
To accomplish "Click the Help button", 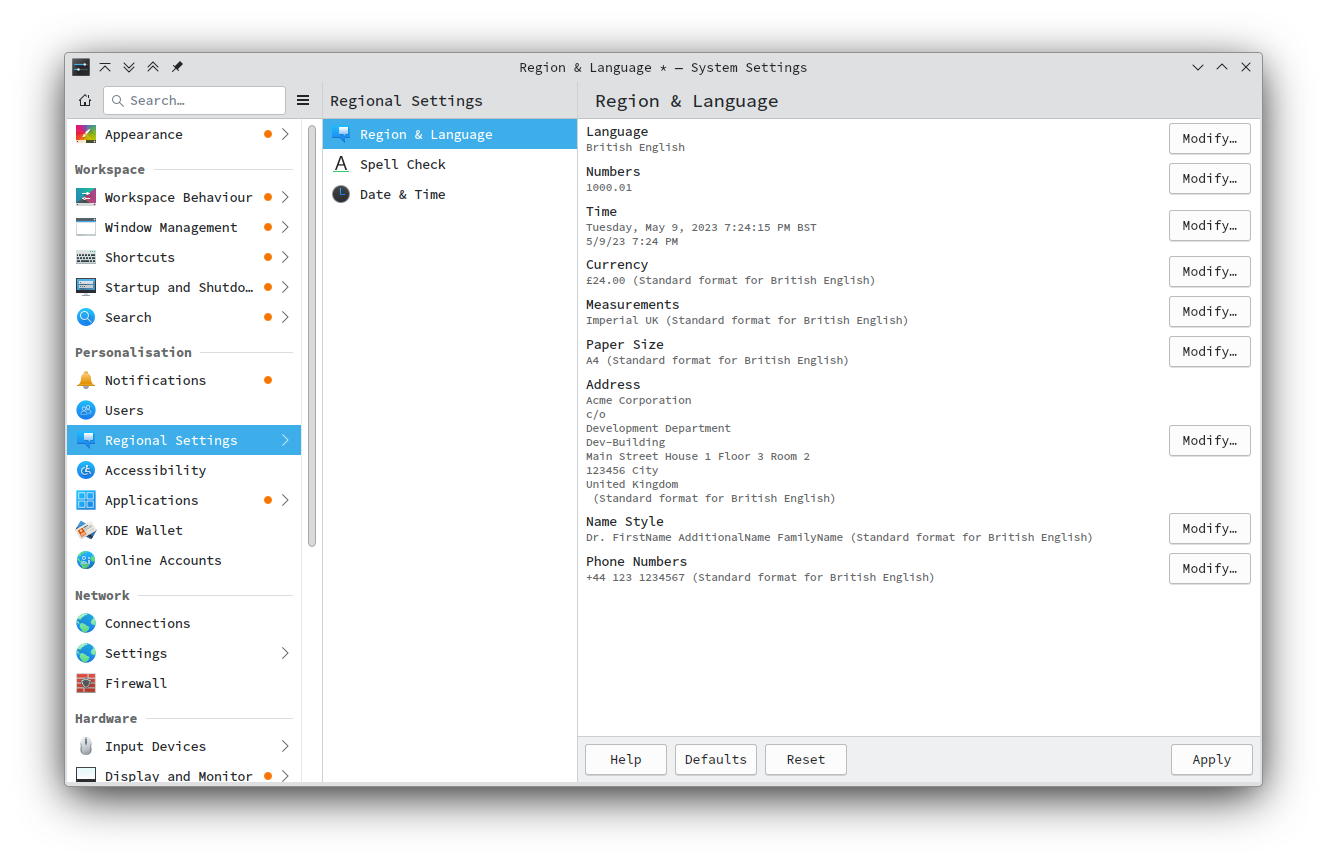I will pyautogui.click(x=626, y=760).
